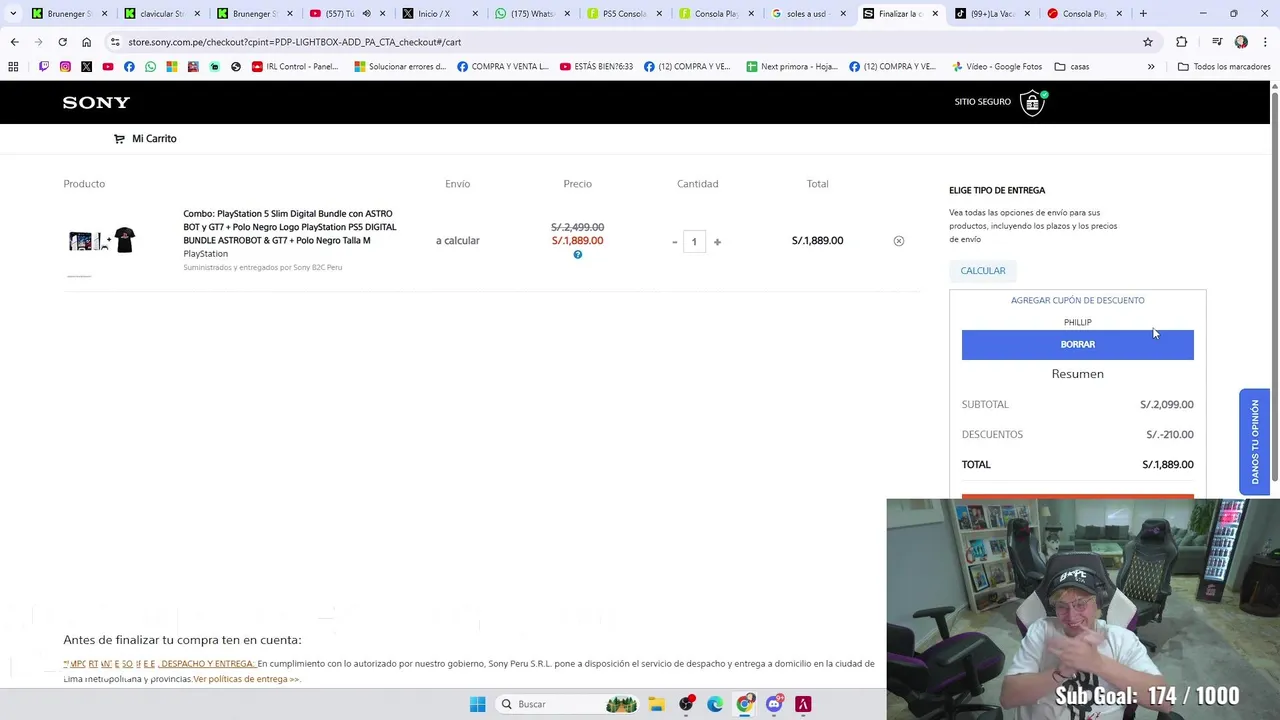1280x720 pixels.
Task: Click the quantity input field showing 1
Action: (x=694, y=241)
